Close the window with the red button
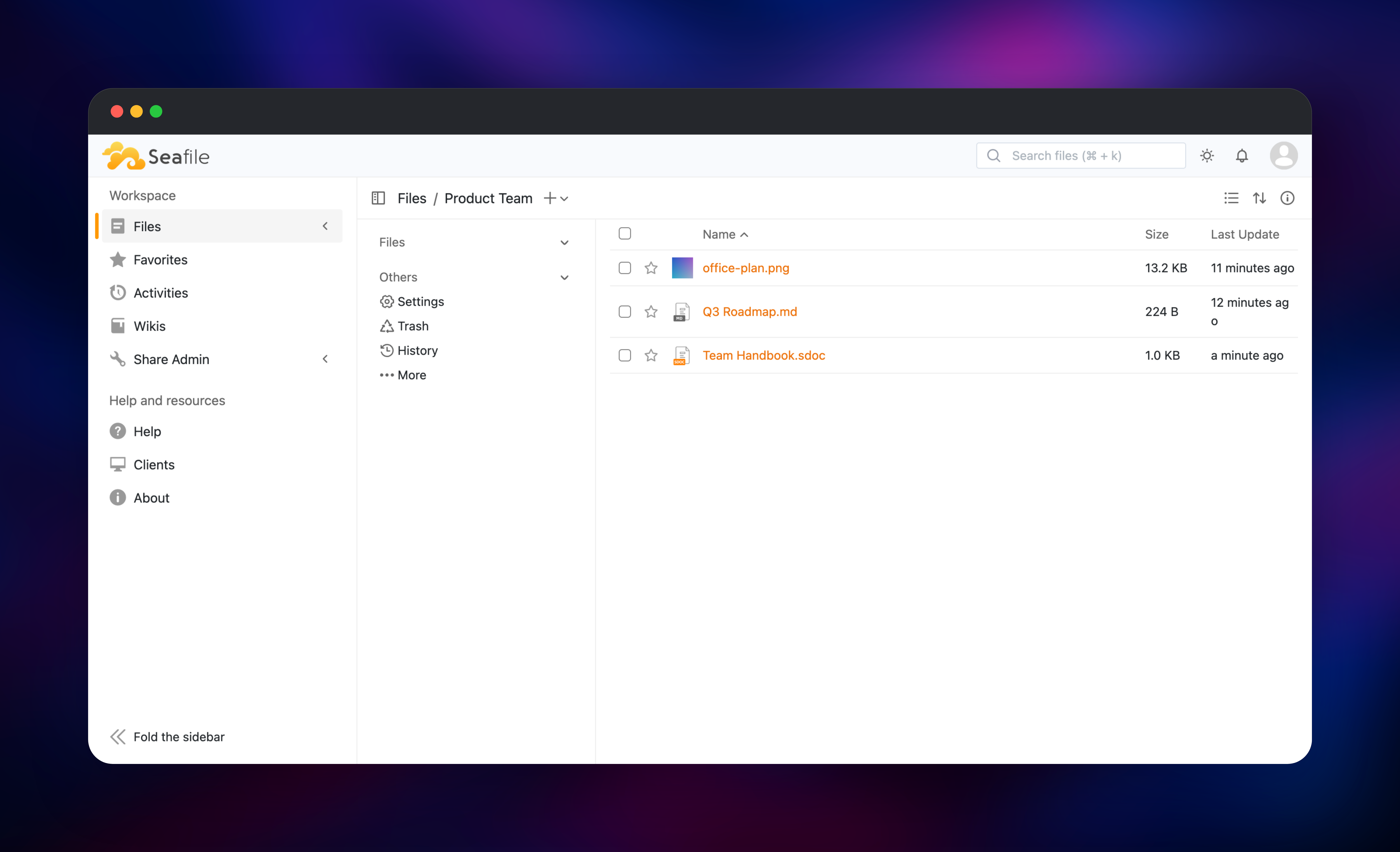1400x852 pixels. (x=117, y=111)
